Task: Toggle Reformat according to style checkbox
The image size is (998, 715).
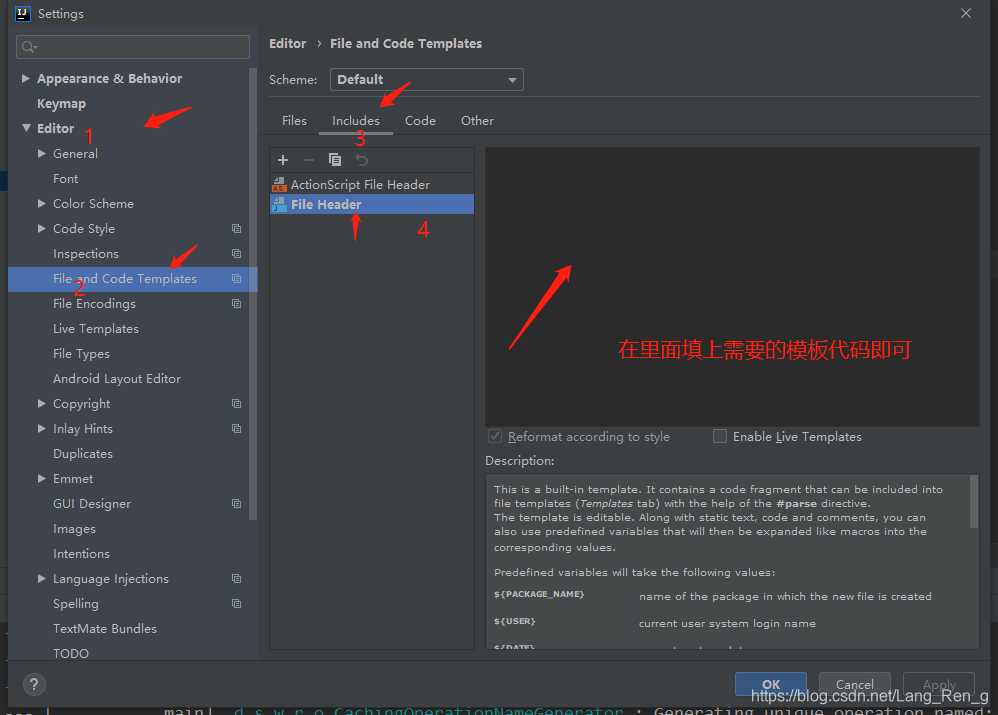Action: pos(495,436)
